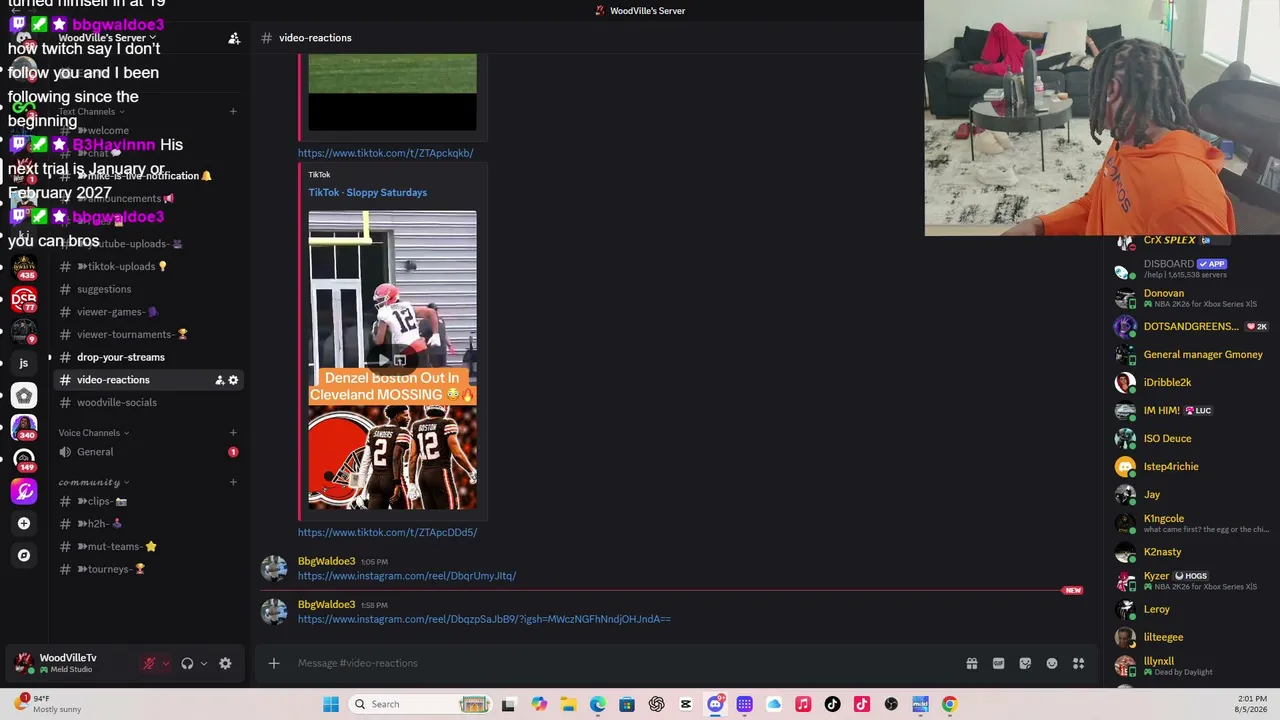
Task: View General manager Gmoney in member list
Action: tap(1193, 354)
